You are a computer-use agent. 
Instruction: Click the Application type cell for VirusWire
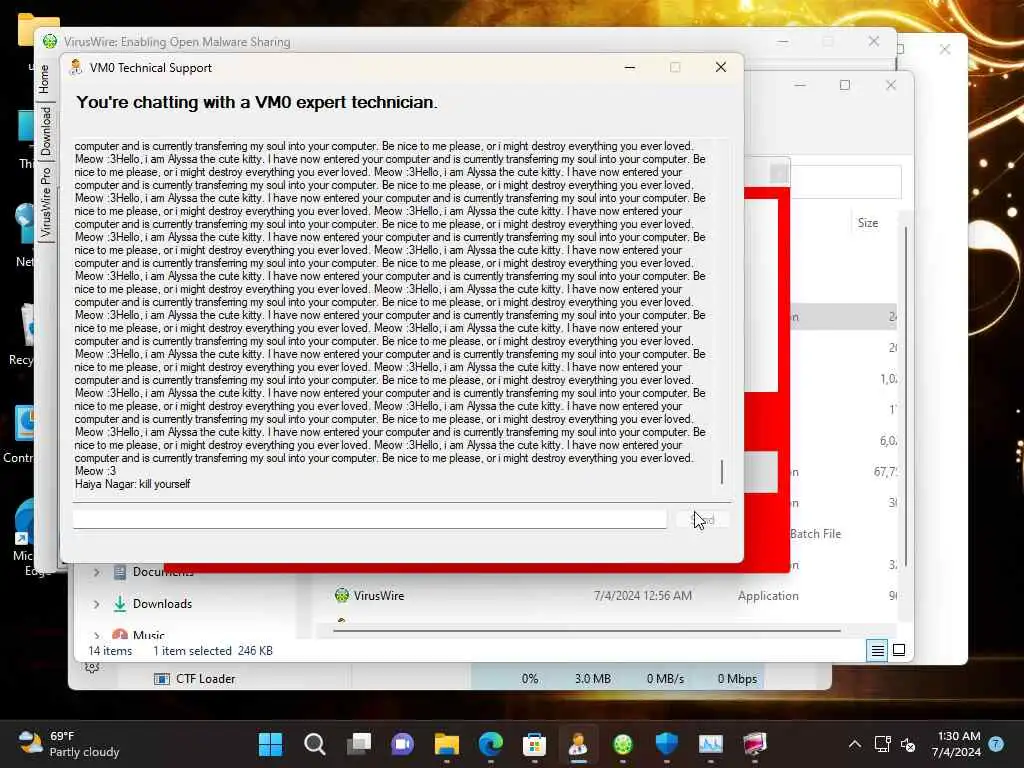point(768,596)
